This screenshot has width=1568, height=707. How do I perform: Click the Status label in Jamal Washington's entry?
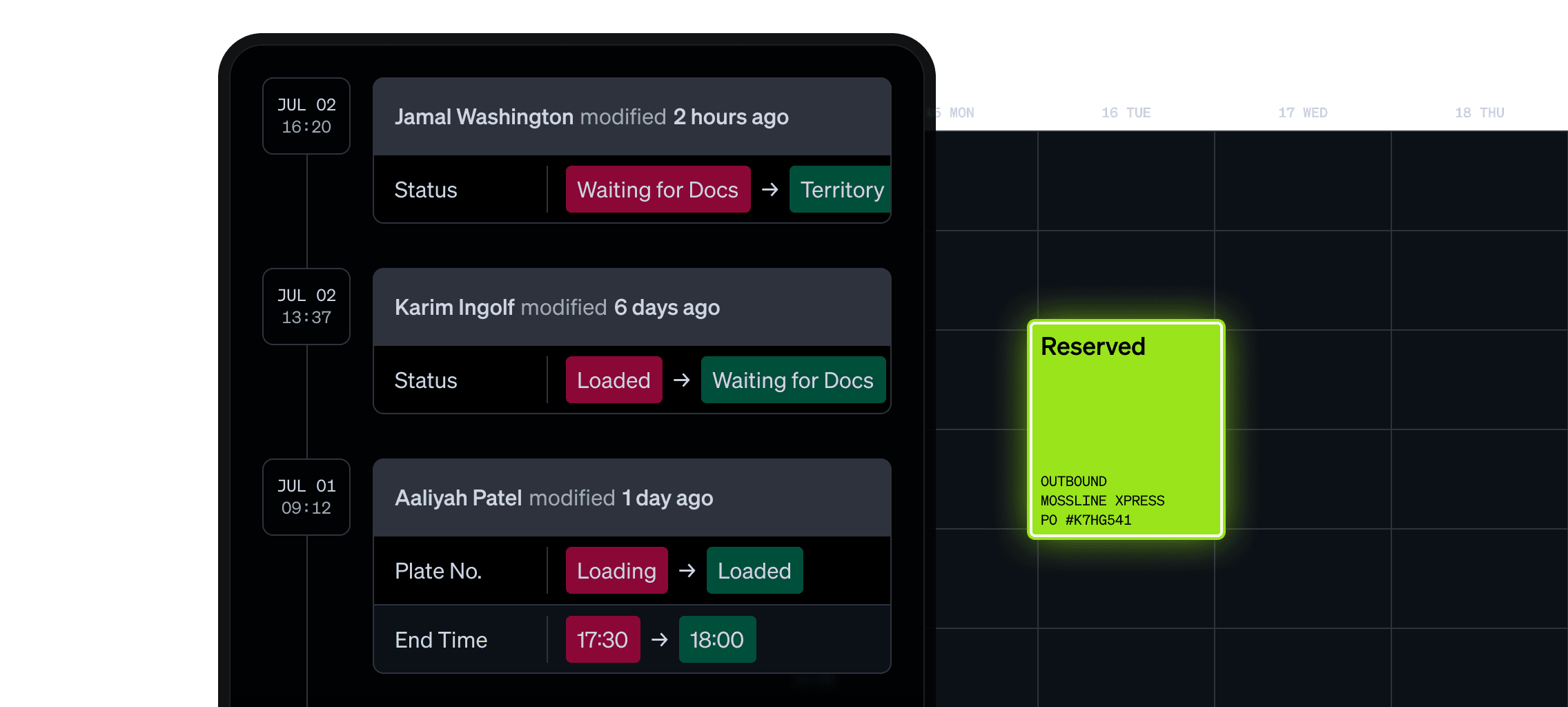[x=426, y=190]
